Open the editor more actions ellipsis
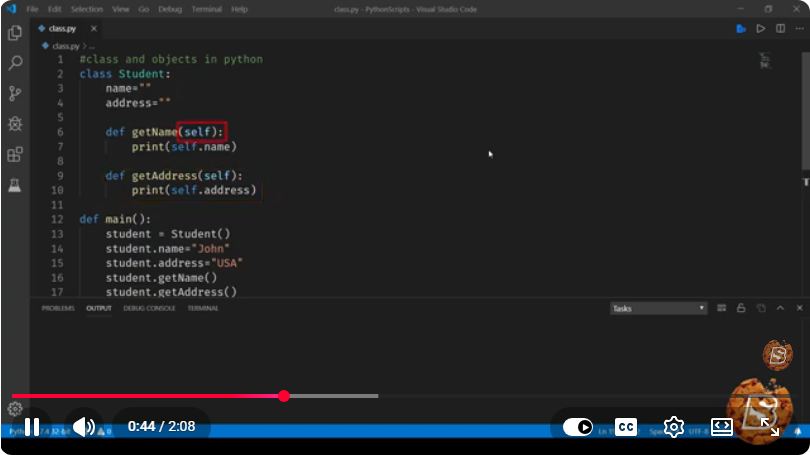Viewport: 810px width, 455px height. [x=800, y=29]
